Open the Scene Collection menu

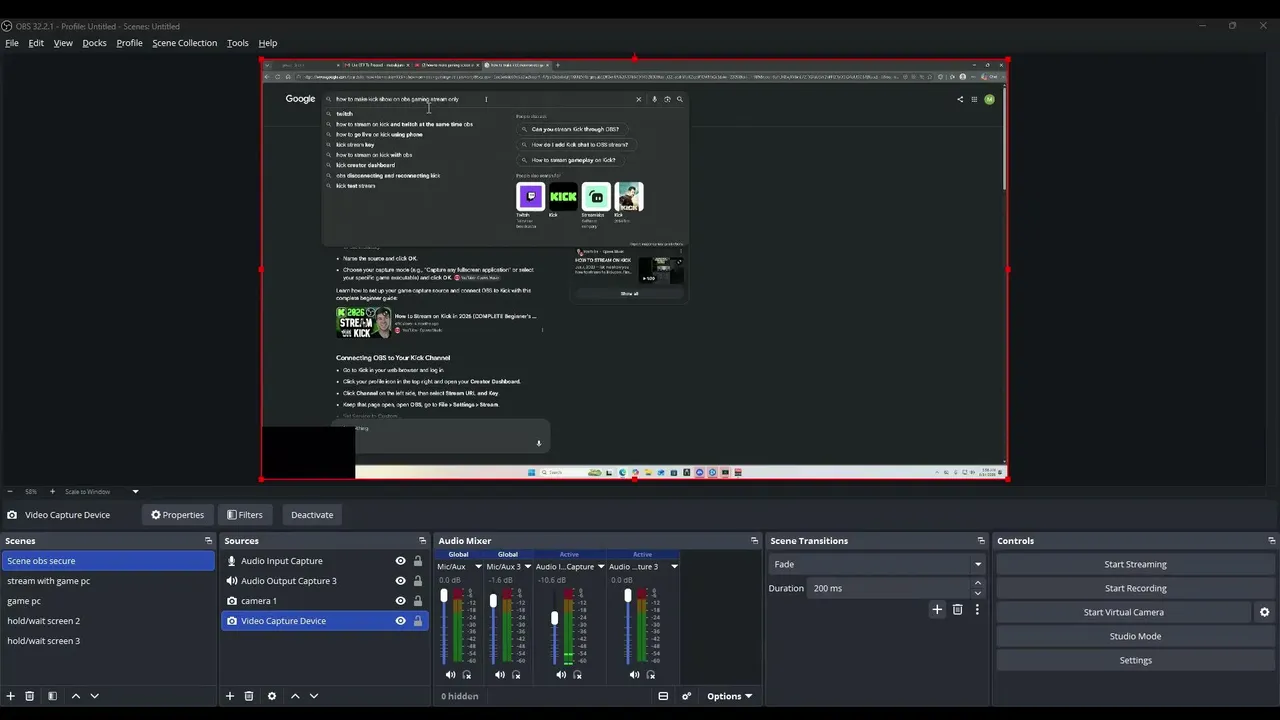(x=184, y=43)
